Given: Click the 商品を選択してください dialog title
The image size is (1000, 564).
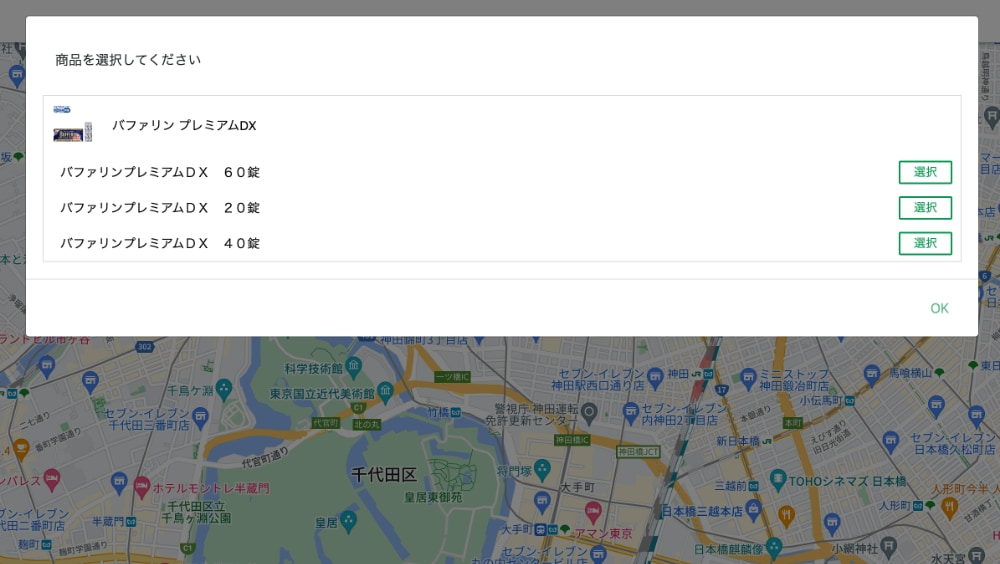Looking at the screenshot, I should pos(128,60).
